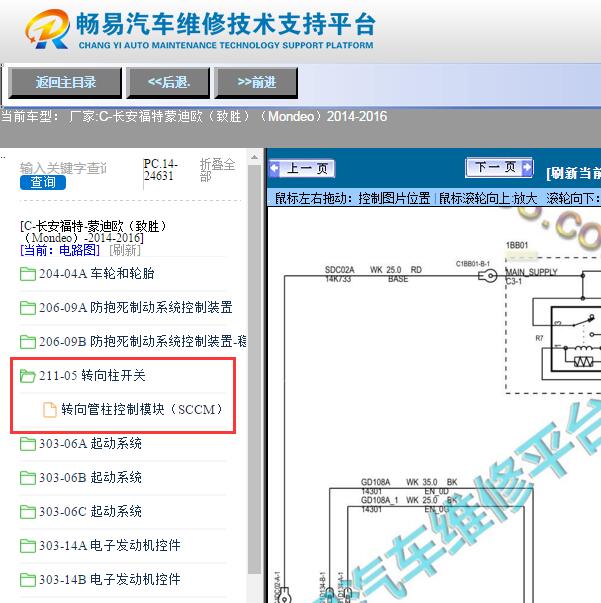Click <<后退 back button
601x603 pixels.
168,82
